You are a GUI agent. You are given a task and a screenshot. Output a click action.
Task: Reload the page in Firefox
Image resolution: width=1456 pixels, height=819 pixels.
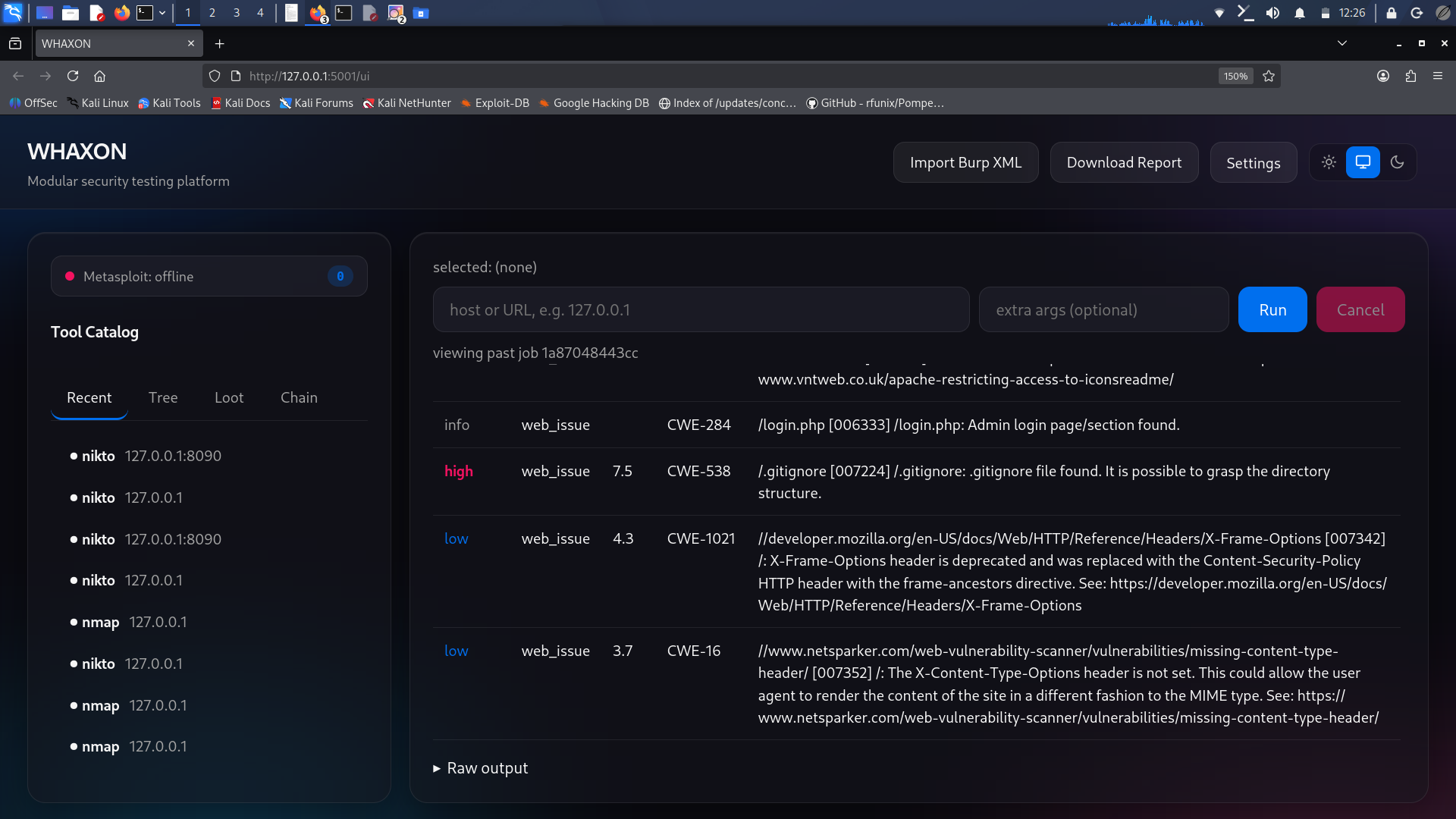tap(73, 76)
